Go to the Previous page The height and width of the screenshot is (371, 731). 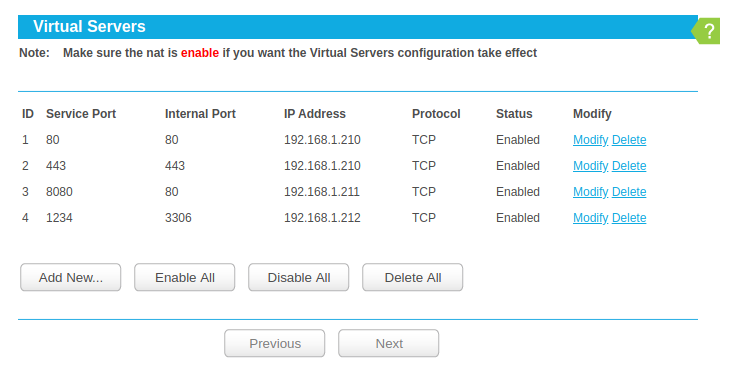[275, 344]
